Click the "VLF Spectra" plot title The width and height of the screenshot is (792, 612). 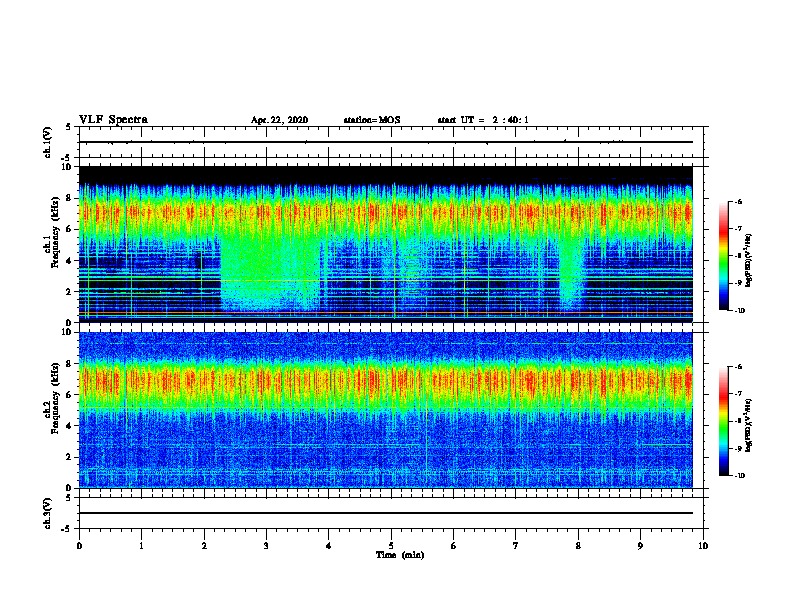tap(113, 120)
